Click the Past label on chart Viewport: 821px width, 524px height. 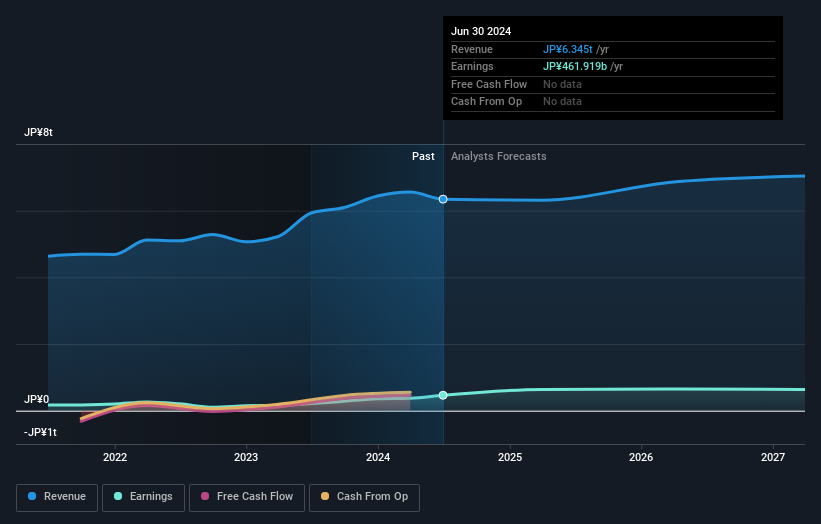click(423, 157)
